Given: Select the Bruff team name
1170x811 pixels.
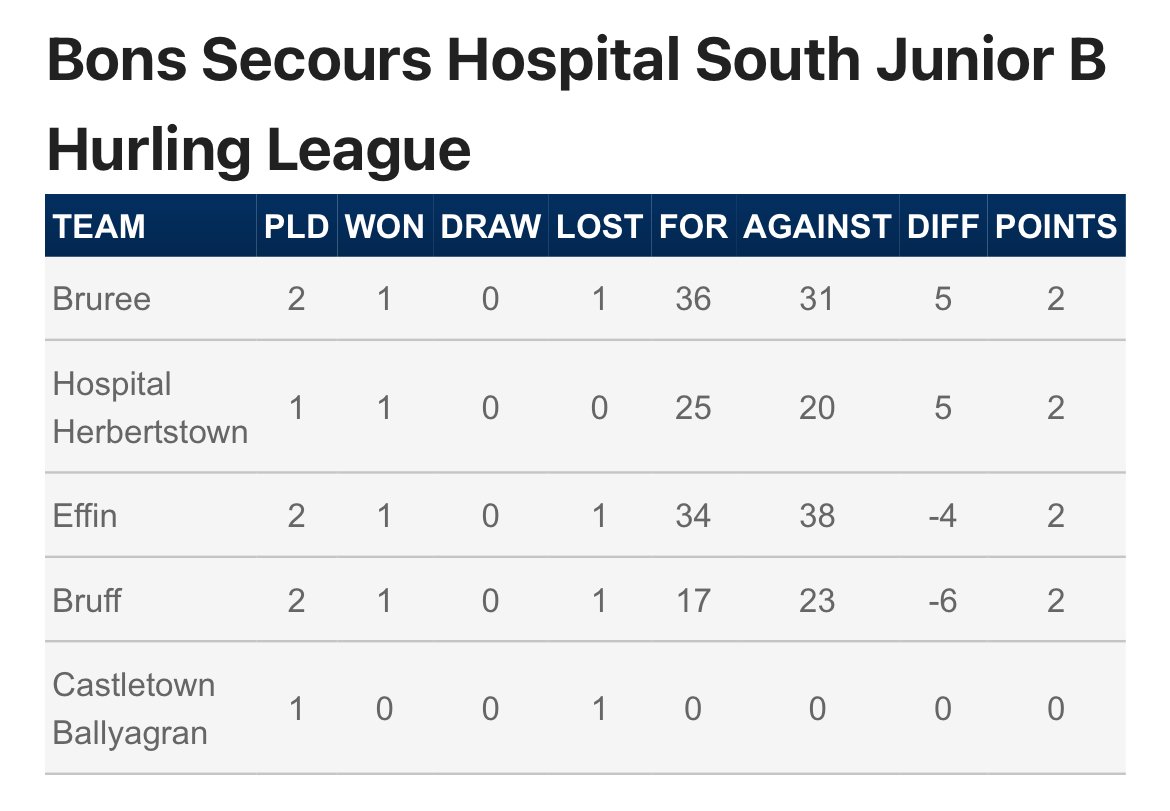Looking at the screenshot, I should coord(87,601).
